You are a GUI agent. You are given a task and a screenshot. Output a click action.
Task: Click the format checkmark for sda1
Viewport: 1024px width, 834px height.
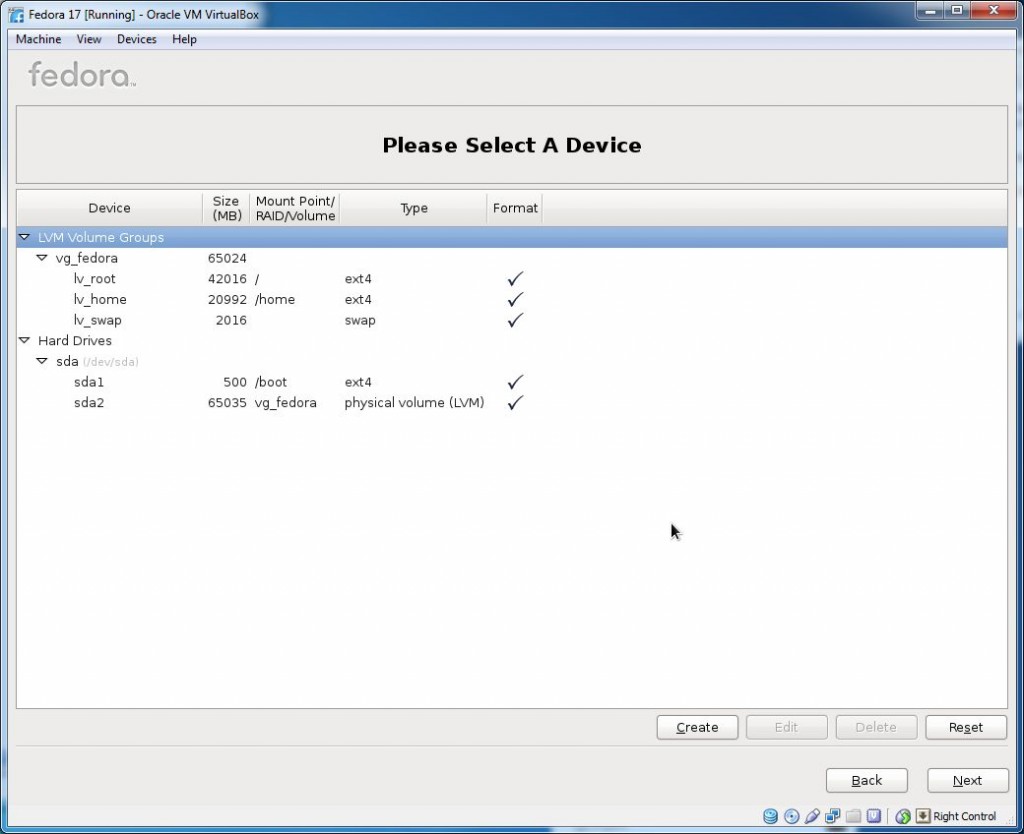pyautogui.click(x=515, y=382)
